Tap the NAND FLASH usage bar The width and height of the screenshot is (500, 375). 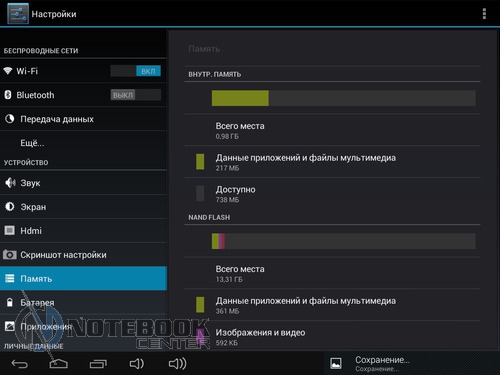(344, 241)
